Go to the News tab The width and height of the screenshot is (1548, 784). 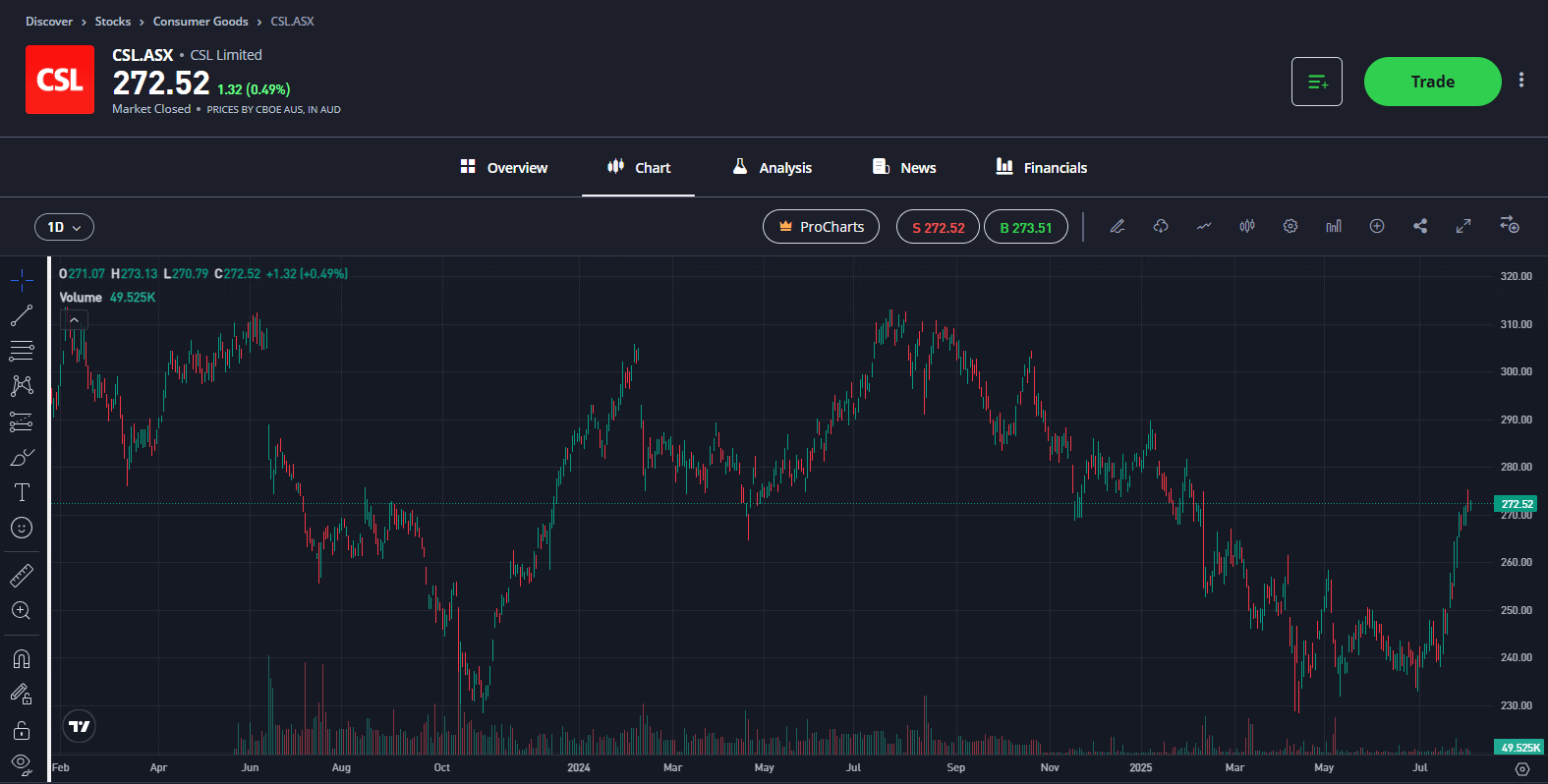(904, 167)
